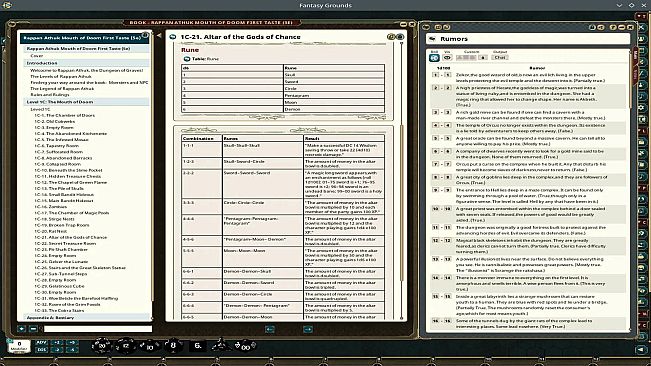Roll the percentile d00 die
651x366 pixels.
click(x=245, y=346)
